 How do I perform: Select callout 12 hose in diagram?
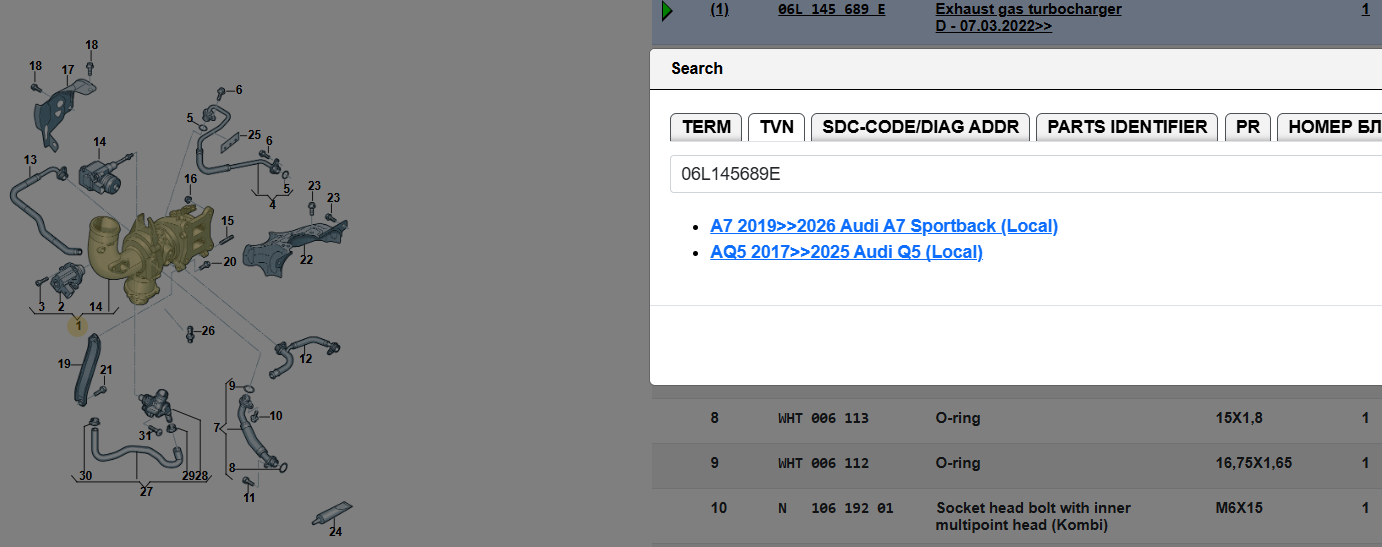tap(305, 359)
